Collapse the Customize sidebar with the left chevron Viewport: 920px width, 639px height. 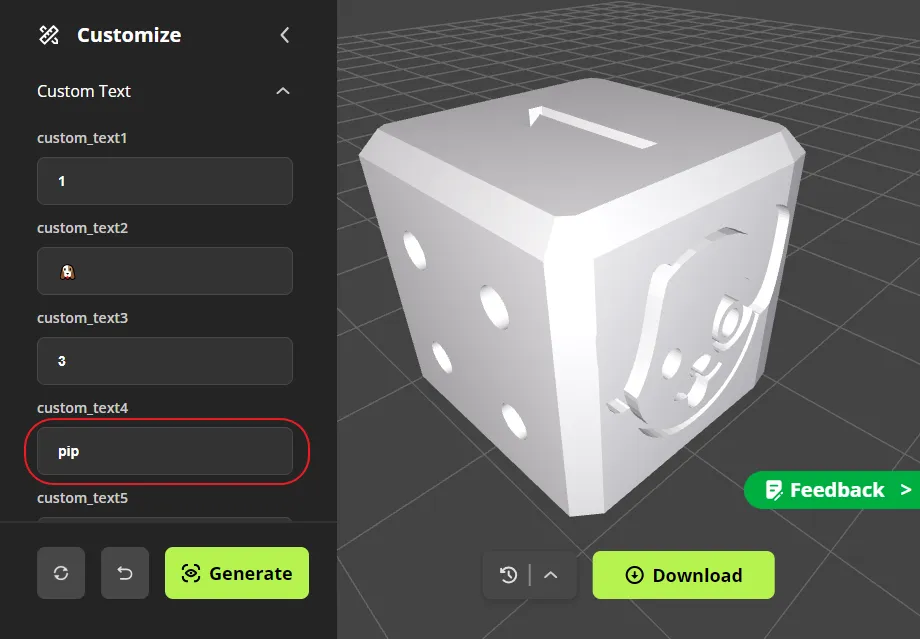pos(284,34)
